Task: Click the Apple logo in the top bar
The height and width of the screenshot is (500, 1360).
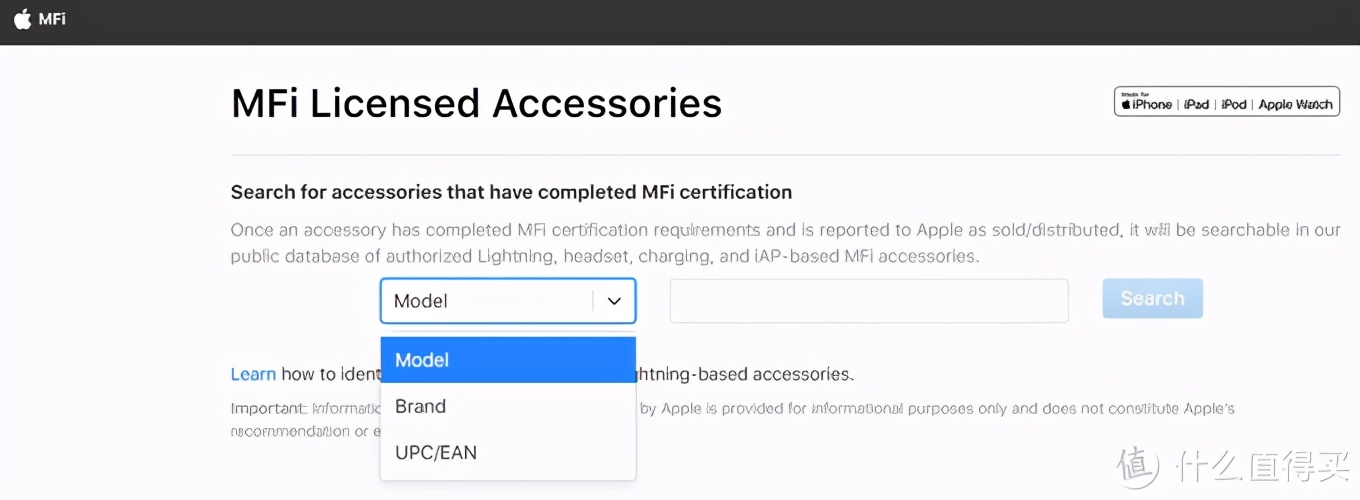Action: (22, 20)
